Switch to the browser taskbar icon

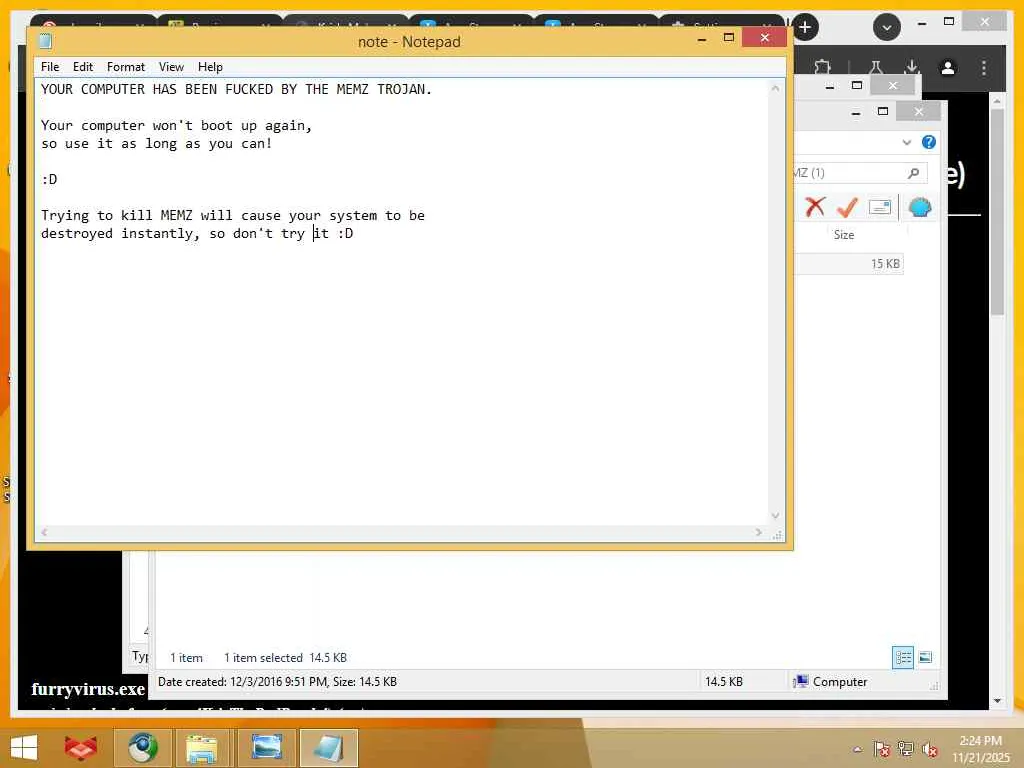click(x=142, y=748)
